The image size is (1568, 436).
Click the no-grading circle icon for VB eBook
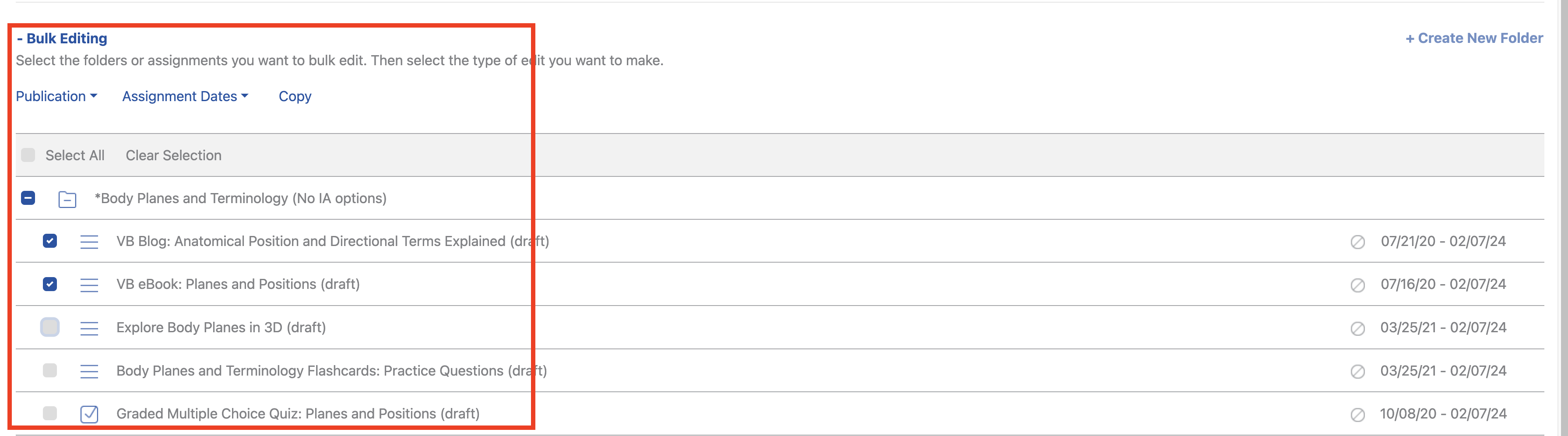[x=1357, y=285]
